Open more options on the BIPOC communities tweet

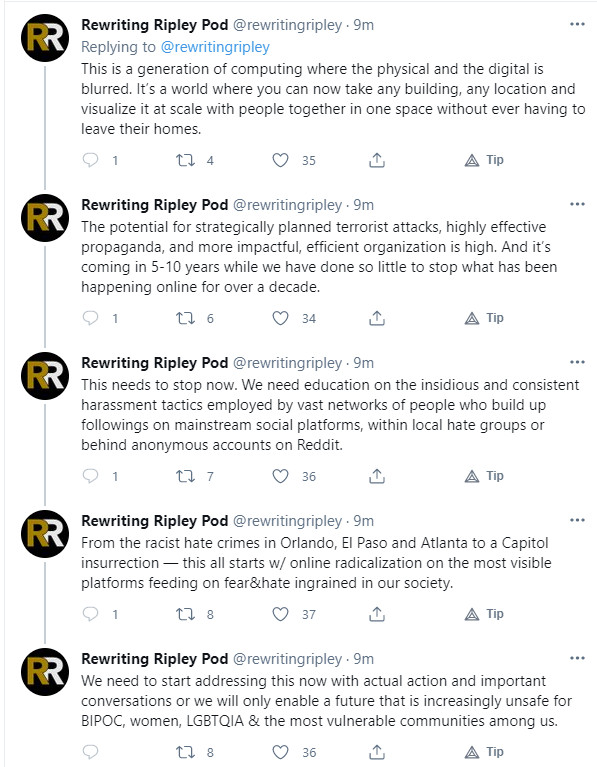(x=577, y=658)
